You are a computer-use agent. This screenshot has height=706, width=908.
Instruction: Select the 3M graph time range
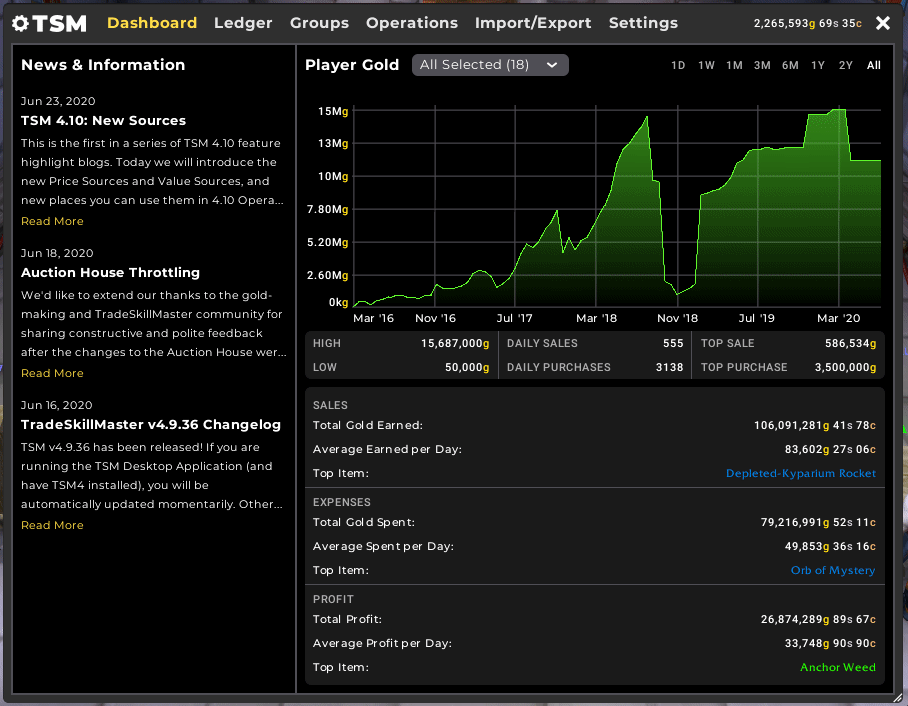click(x=761, y=65)
